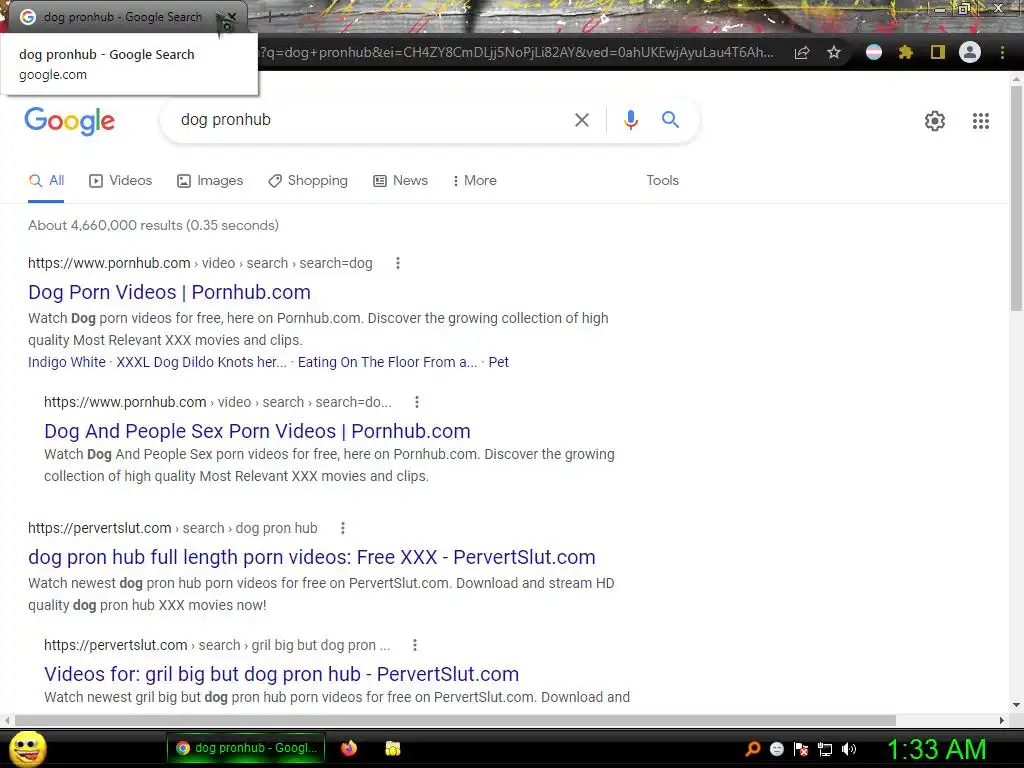
Task: Click the results count text 'About 4,660,000 results'
Action: (x=105, y=225)
